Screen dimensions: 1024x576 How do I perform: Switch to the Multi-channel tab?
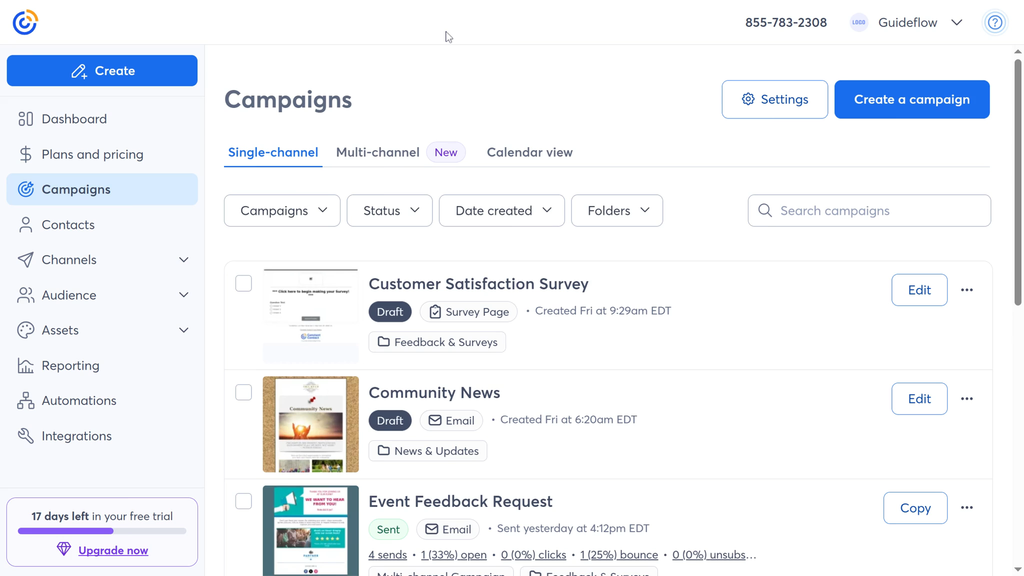(x=377, y=153)
